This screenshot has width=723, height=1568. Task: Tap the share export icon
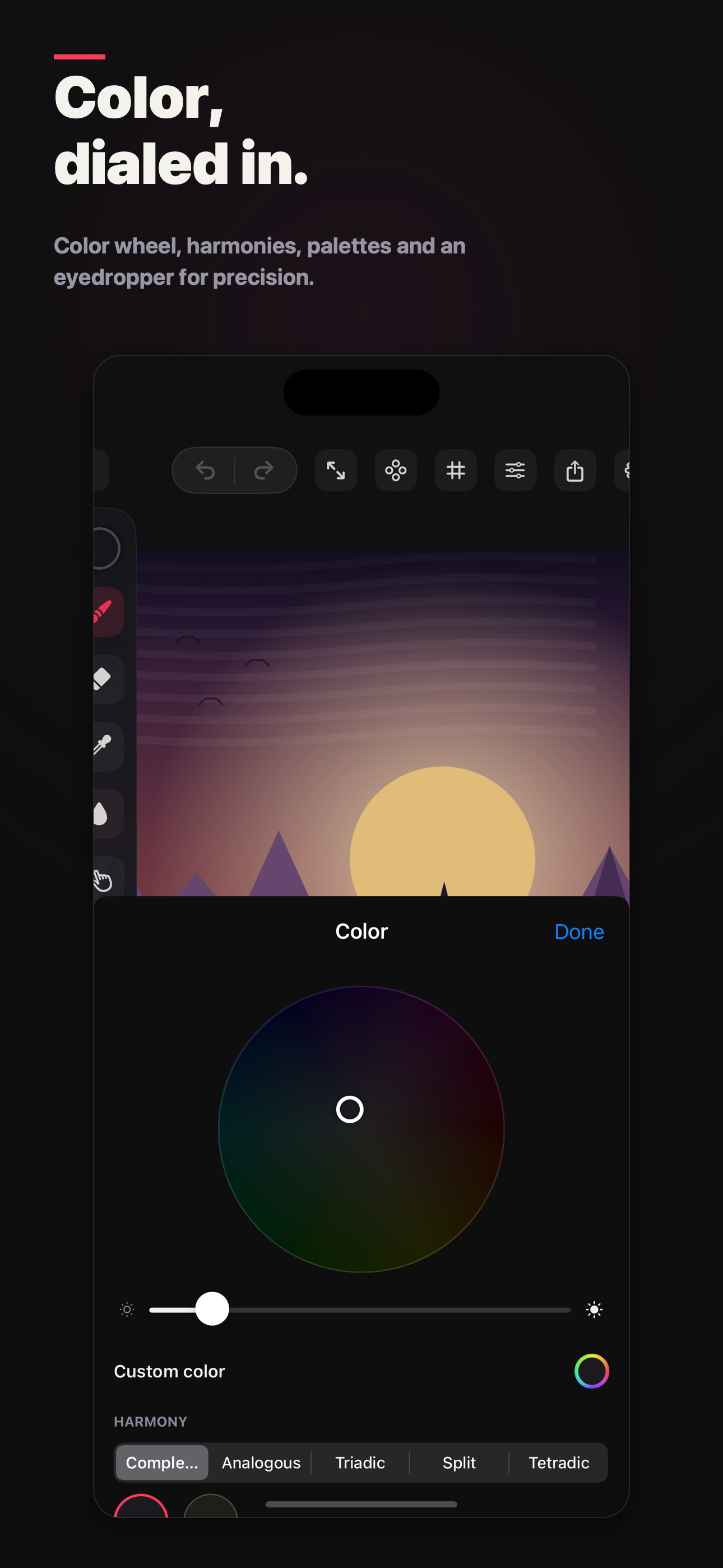tap(574, 471)
